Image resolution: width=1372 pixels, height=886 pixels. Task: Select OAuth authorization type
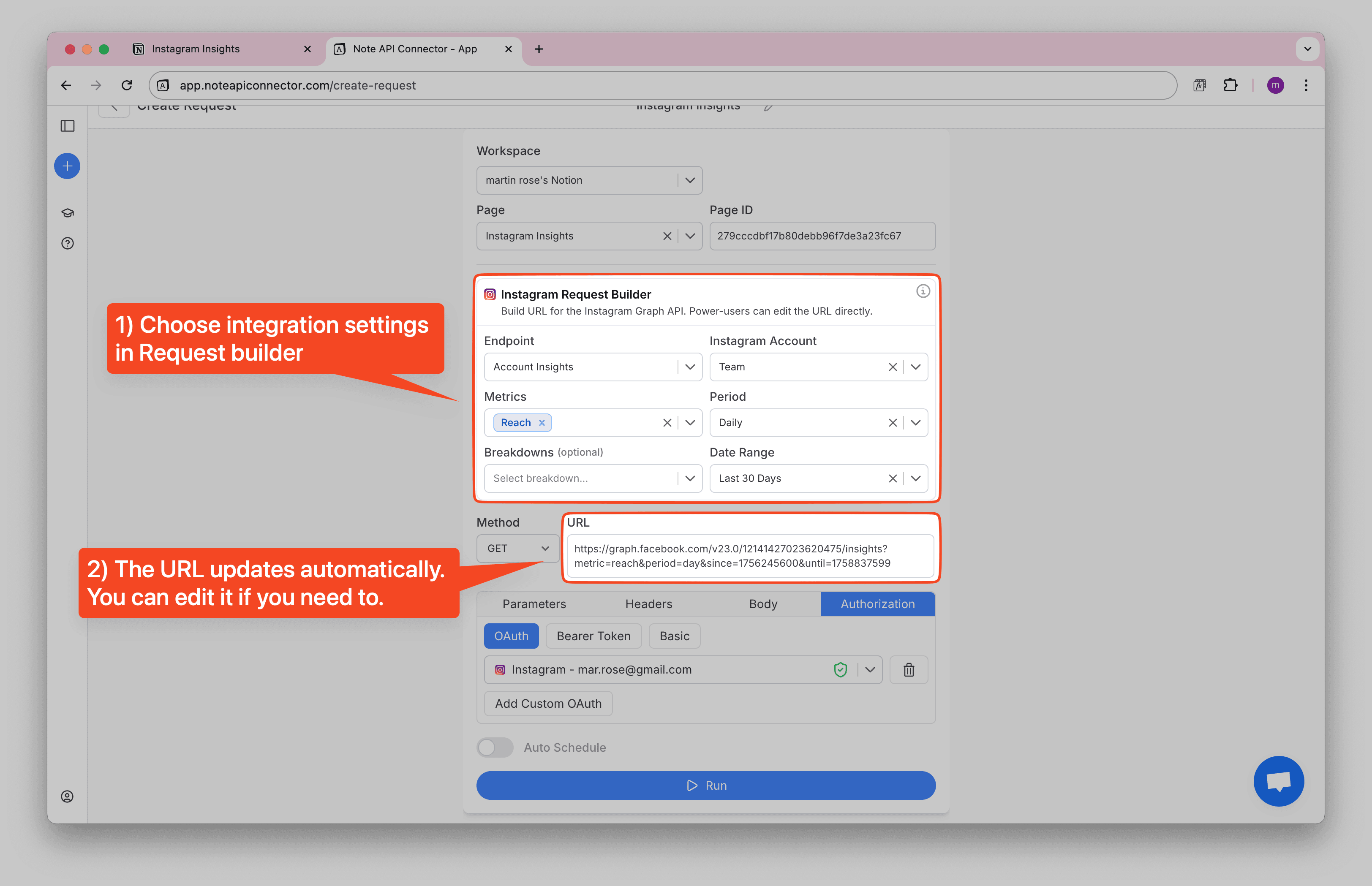(x=511, y=636)
